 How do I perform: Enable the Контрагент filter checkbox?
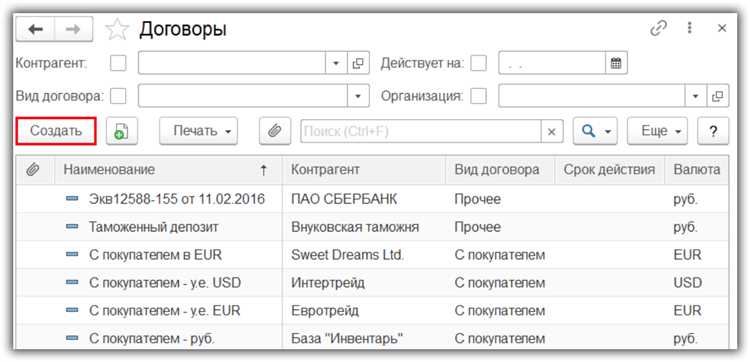coord(118,64)
